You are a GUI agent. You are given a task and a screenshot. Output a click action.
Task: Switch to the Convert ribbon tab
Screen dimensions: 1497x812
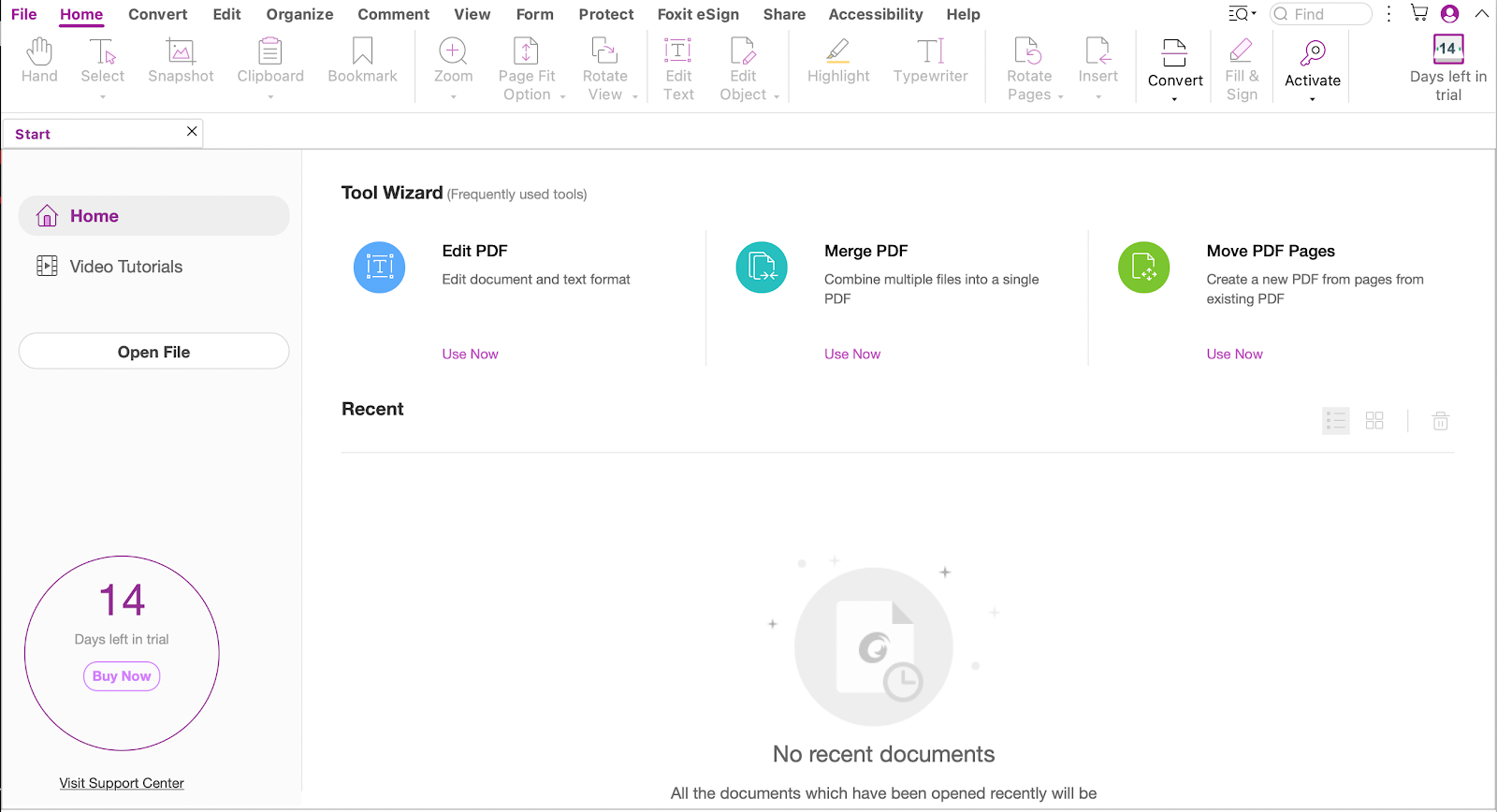(x=158, y=14)
